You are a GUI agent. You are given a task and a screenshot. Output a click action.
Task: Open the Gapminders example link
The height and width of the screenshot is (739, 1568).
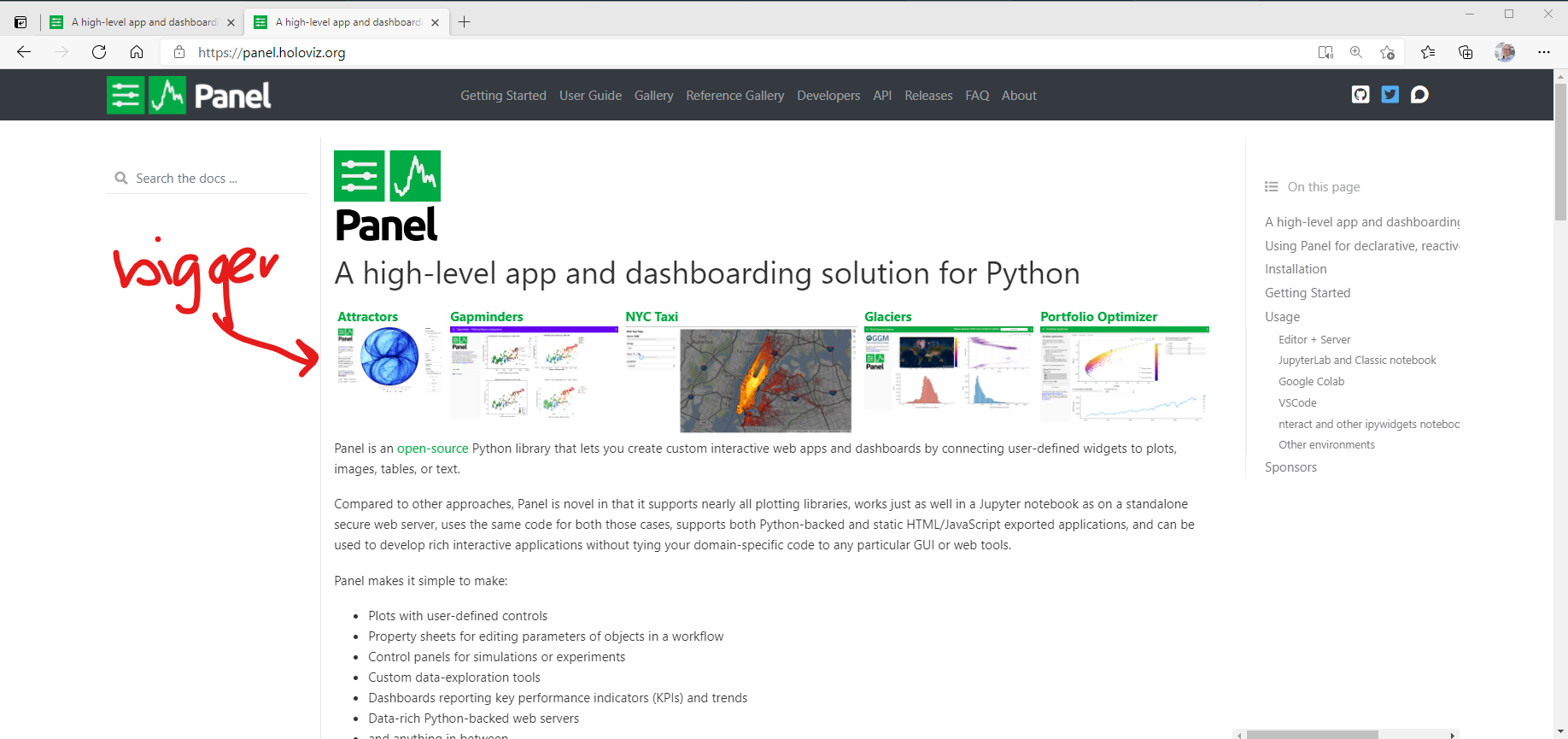487,317
